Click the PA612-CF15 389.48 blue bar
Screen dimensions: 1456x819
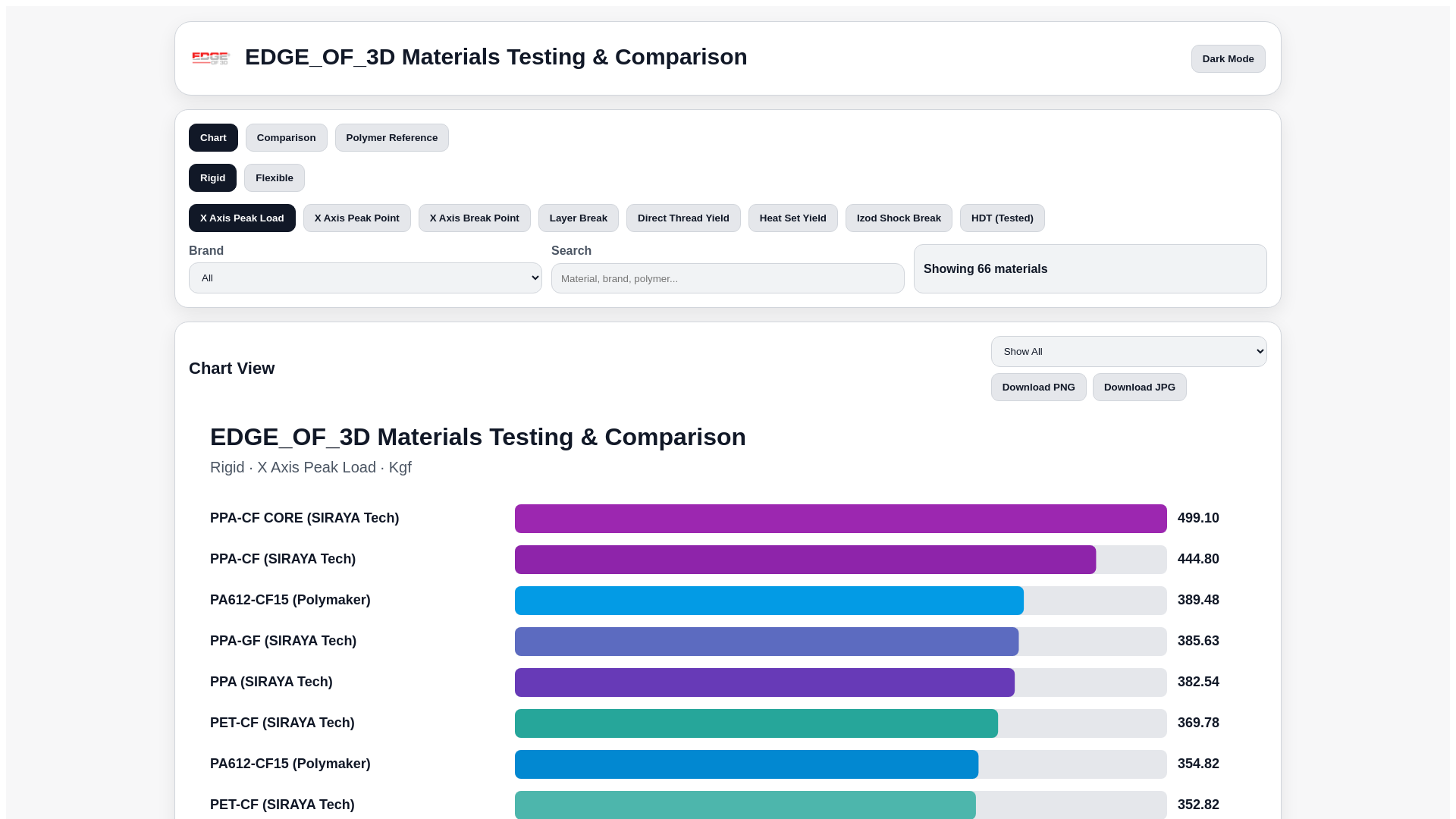pos(769,601)
